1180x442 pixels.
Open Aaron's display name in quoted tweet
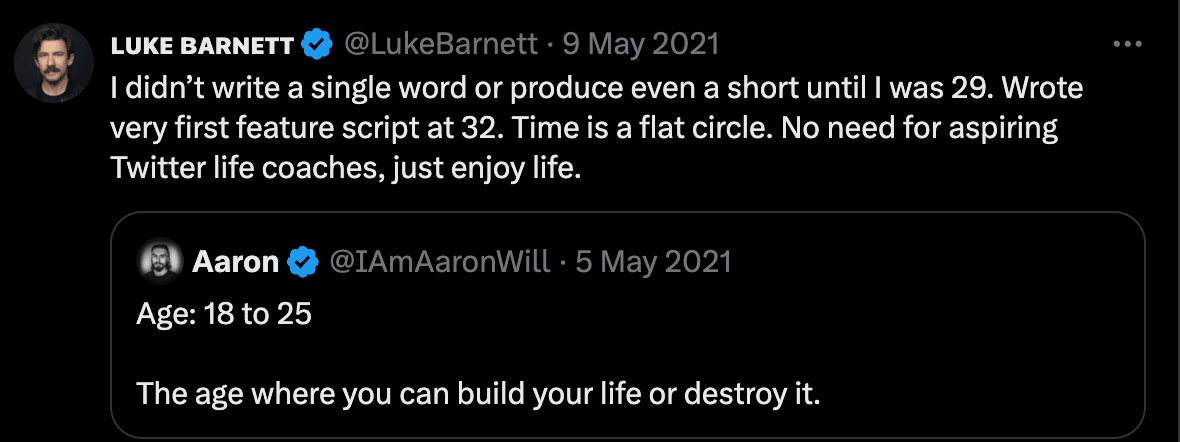pos(235,263)
